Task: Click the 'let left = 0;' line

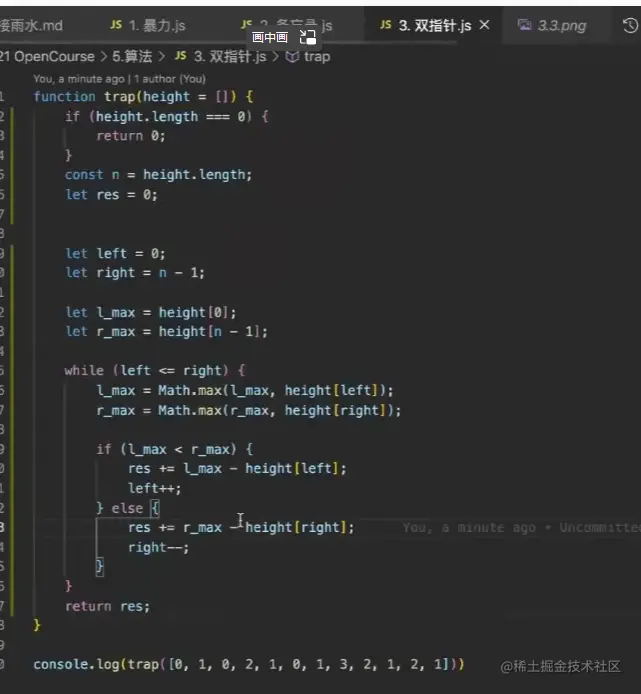Action: (115, 254)
